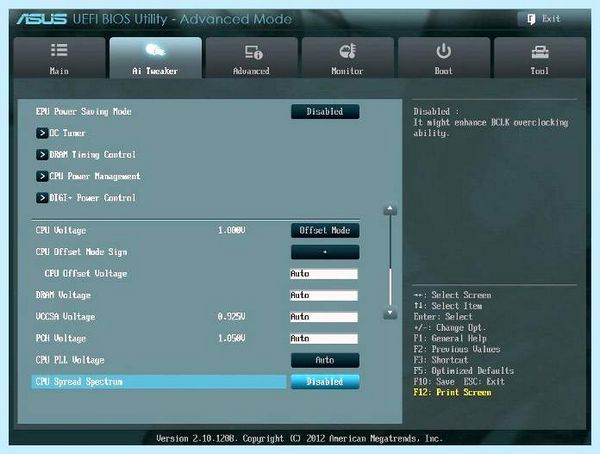Click the VCCSA Voltage input field

click(x=324, y=317)
